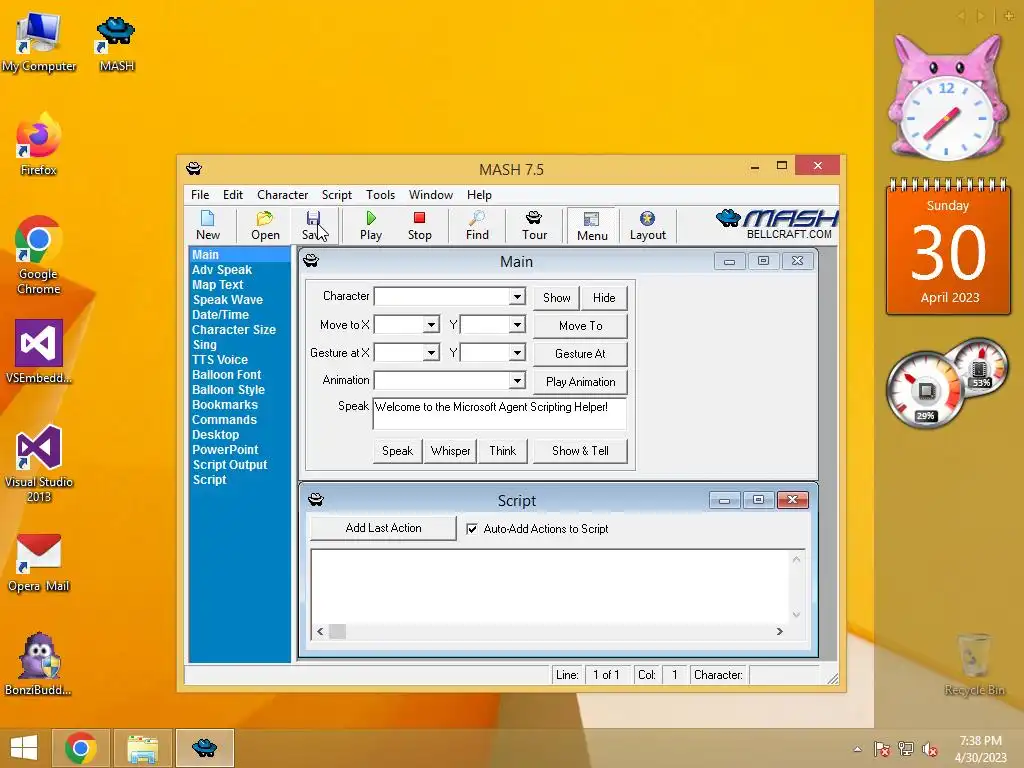Click the New toolbar icon
Viewport: 1024px width, 768px height.
pyautogui.click(x=208, y=225)
